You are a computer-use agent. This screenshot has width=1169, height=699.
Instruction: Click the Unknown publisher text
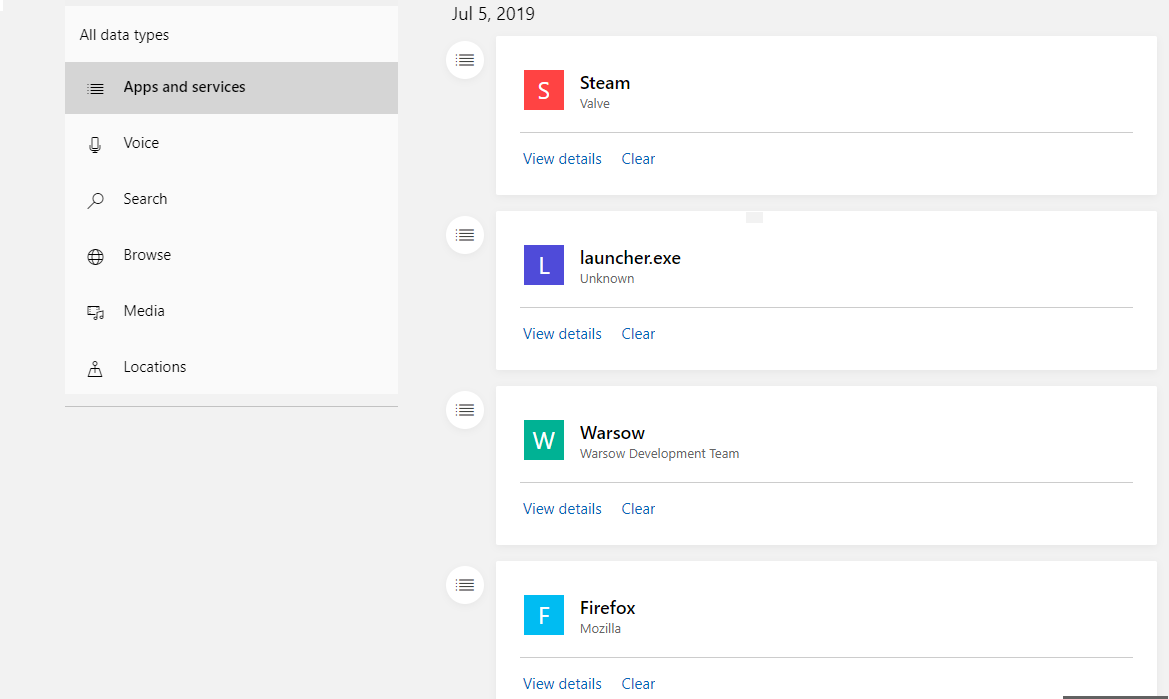(607, 279)
